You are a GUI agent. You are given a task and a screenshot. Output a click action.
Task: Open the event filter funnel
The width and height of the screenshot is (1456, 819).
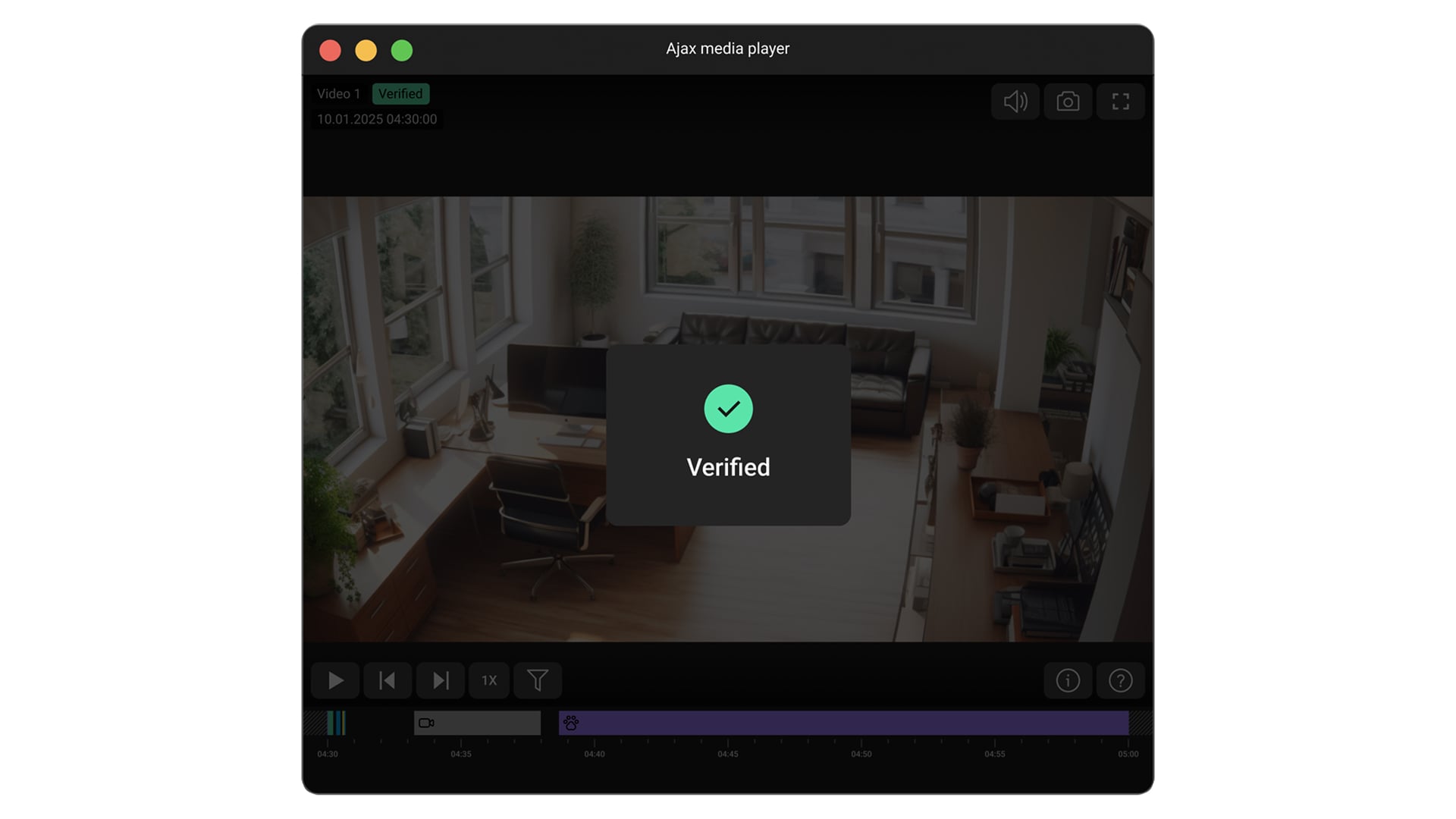click(x=538, y=680)
